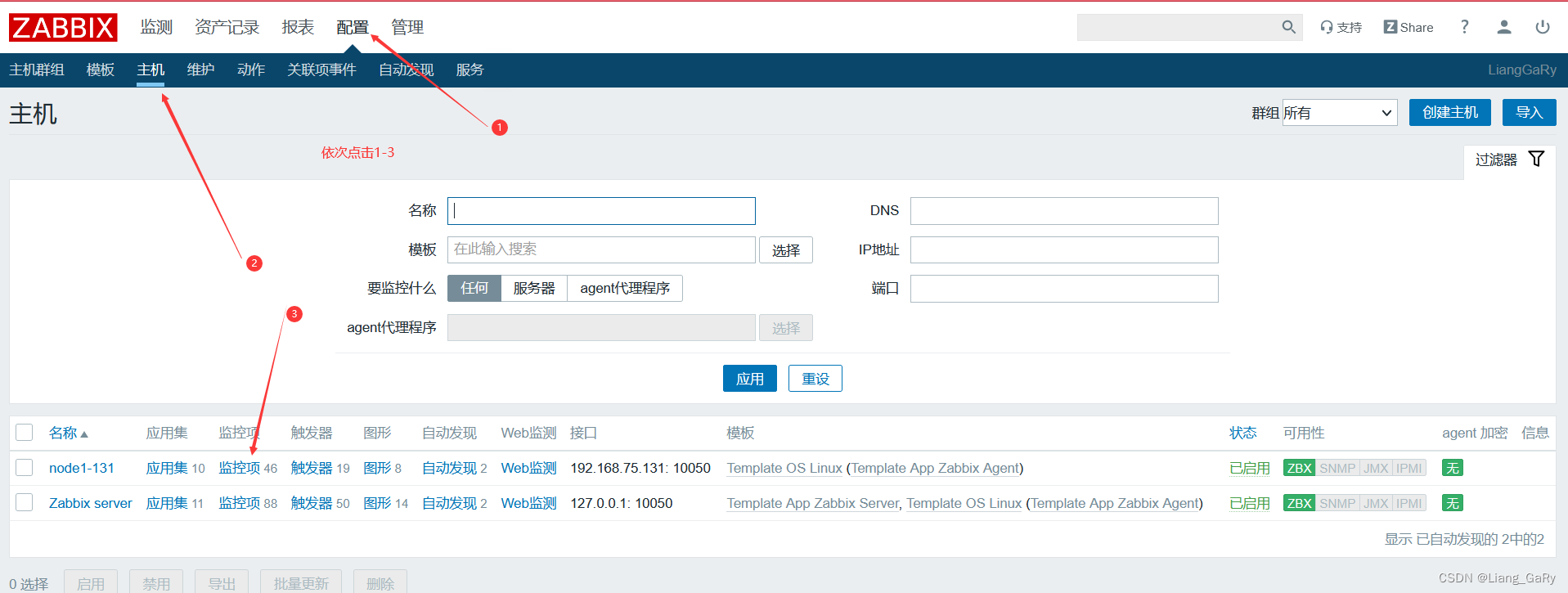Viewport: 1568px width, 593px height.
Task: Click the ZBX availability badge for Zabbix server
Action: 1299,503
